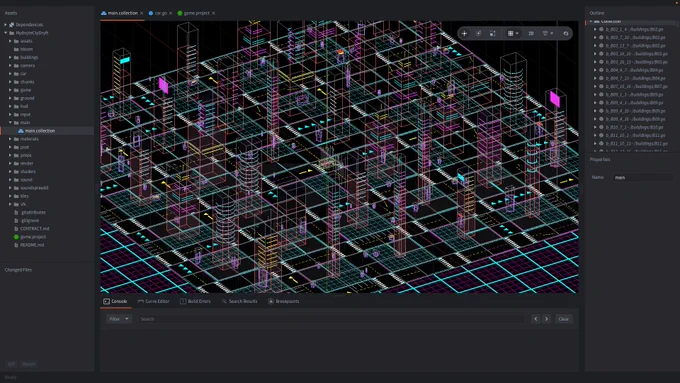
Task: Select the Rotate tool in viewport toolbar
Action: pos(479,33)
